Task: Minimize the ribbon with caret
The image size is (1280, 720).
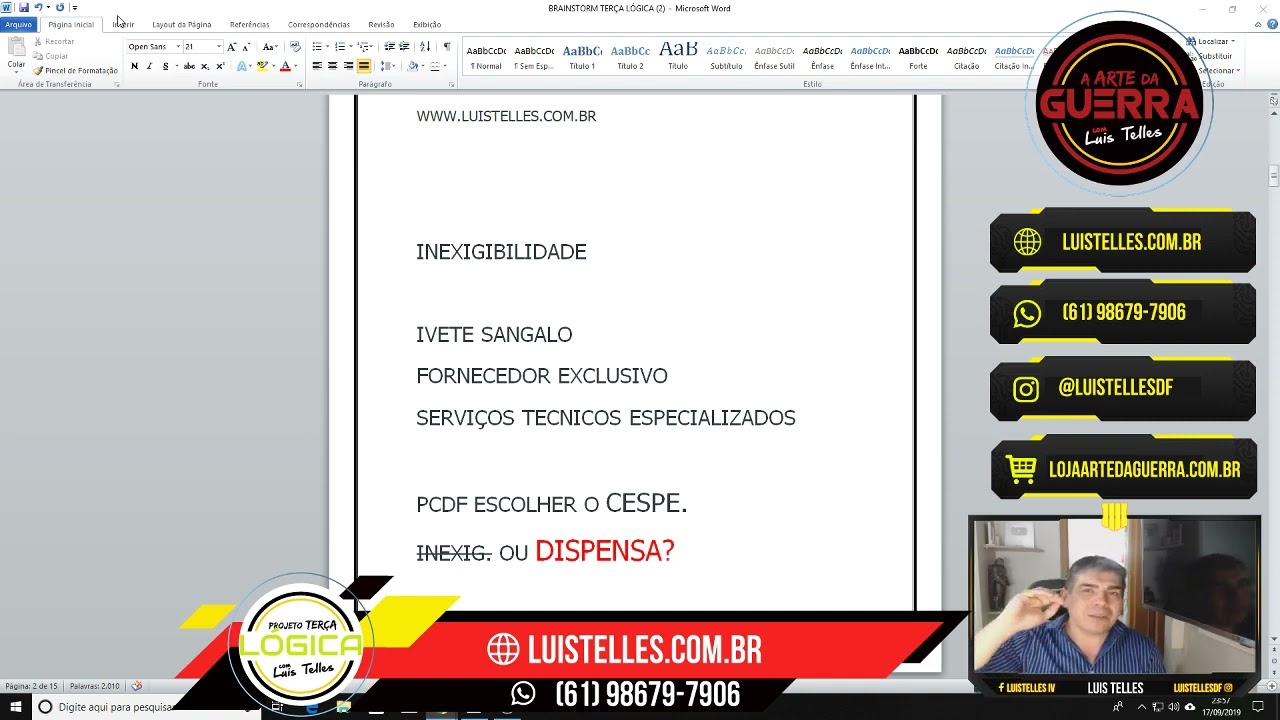Action: [x=1259, y=24]
